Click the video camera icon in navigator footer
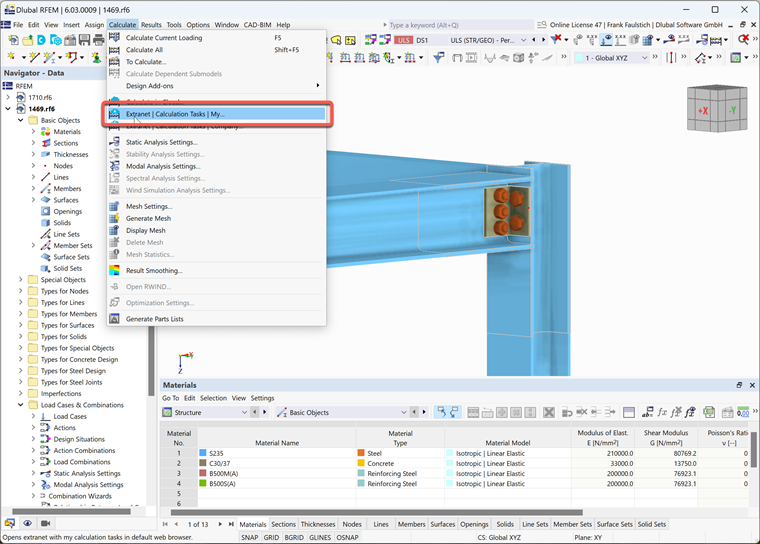This screenshot has height=544, width=760. tap(45, 524)
